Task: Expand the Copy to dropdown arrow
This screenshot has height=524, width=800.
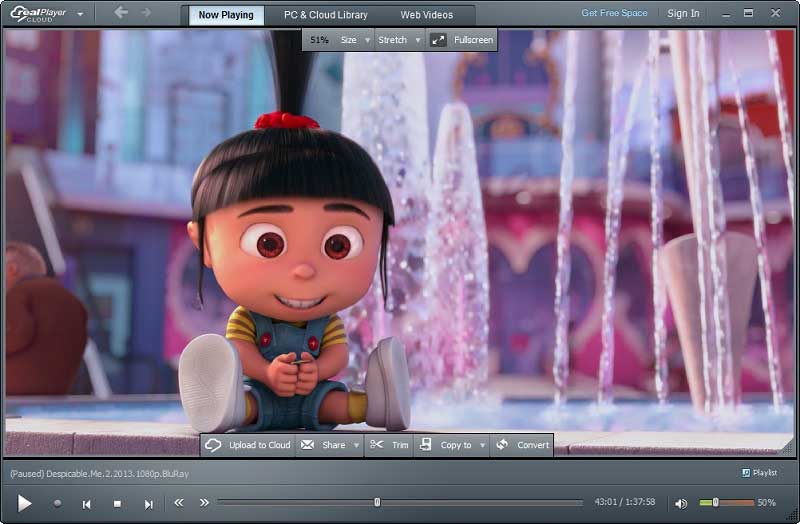Action: (483, 445)
